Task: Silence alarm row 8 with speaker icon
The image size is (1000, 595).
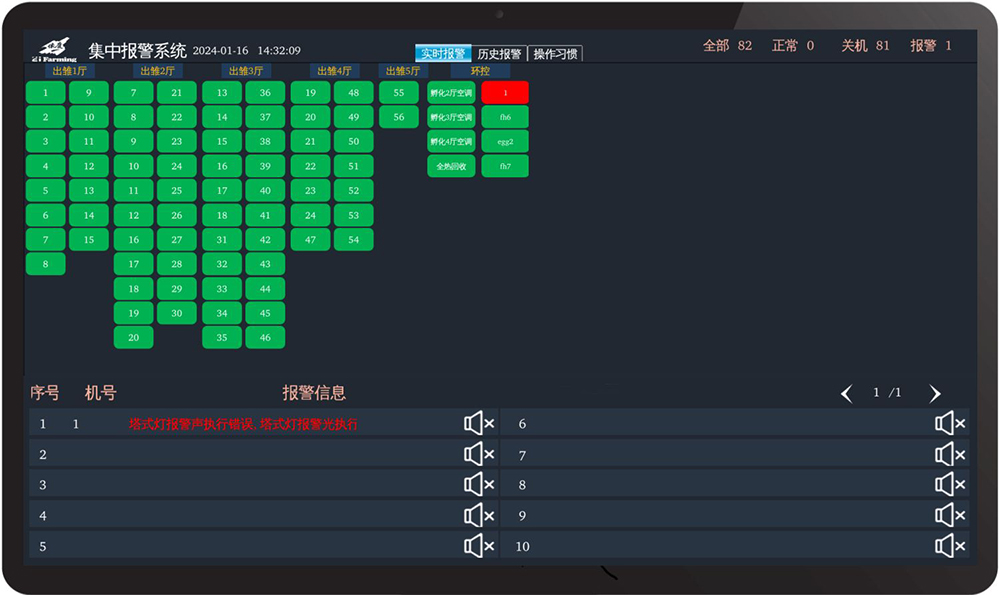Action: pyautogui.click(x=950, y=485)
